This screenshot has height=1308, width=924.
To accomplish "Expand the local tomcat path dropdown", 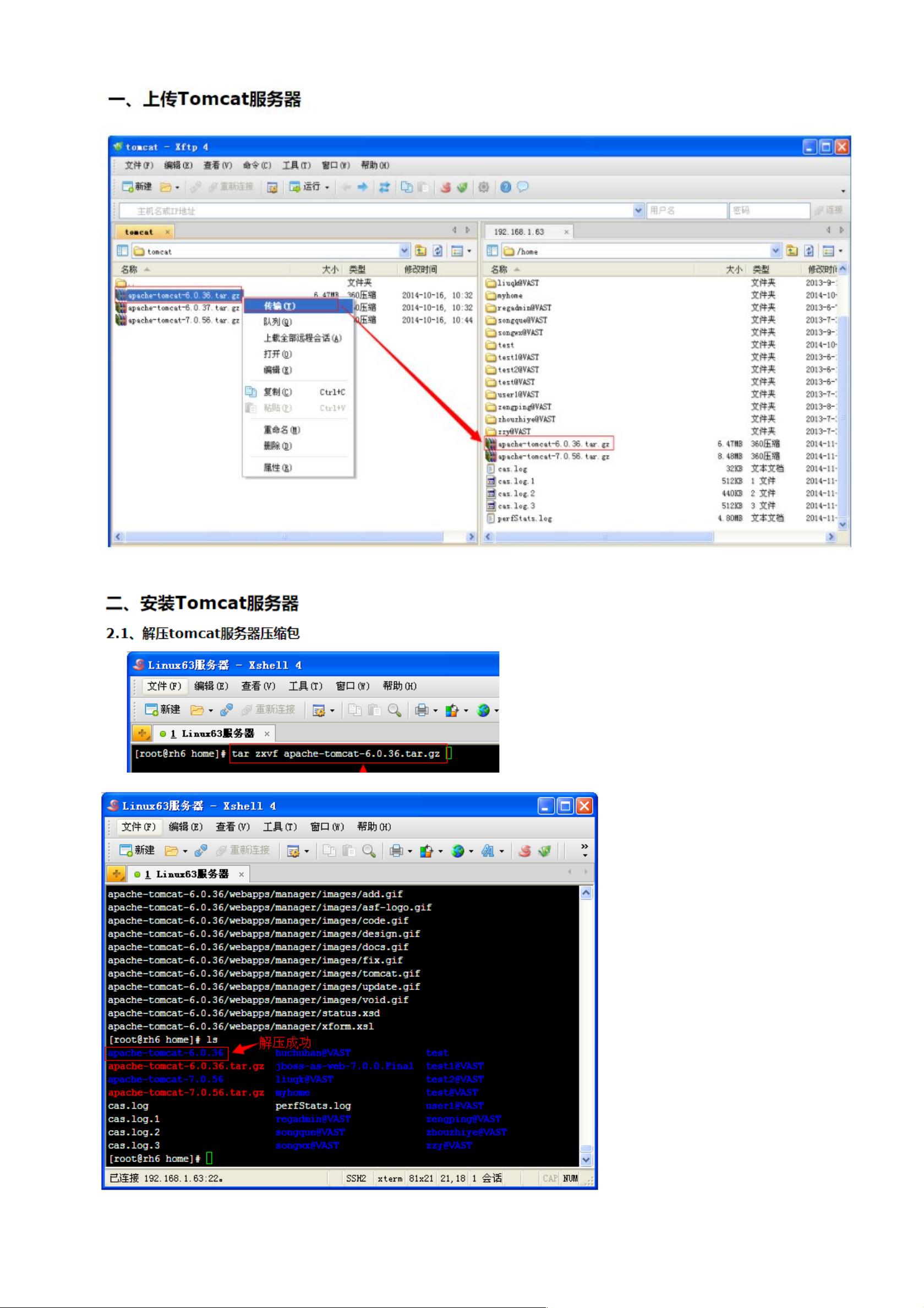I will (404, 251).
